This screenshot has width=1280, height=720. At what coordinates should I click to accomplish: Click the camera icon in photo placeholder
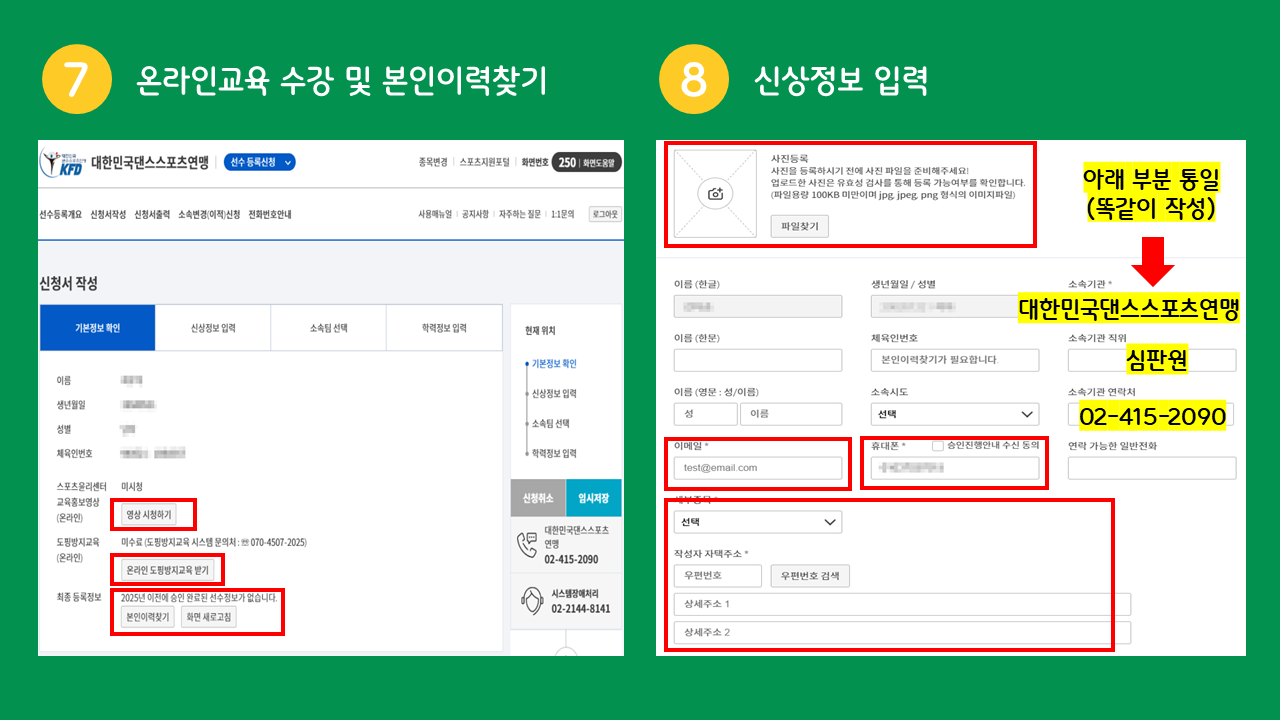pyautogui.click(x=715, y=194)
